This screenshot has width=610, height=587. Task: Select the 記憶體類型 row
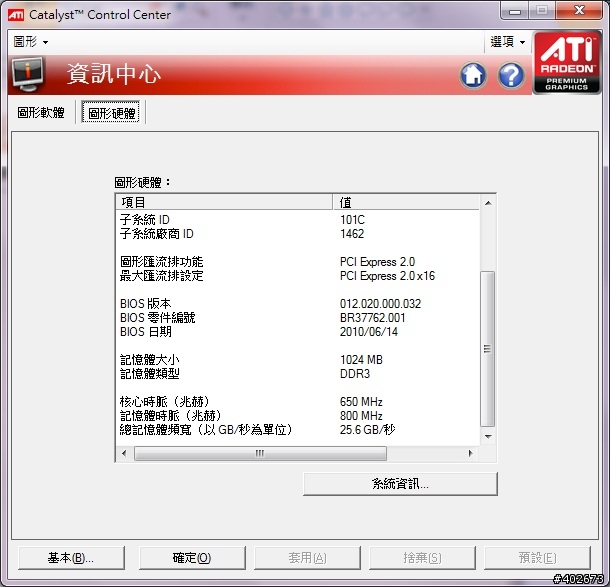coord(298,373)
